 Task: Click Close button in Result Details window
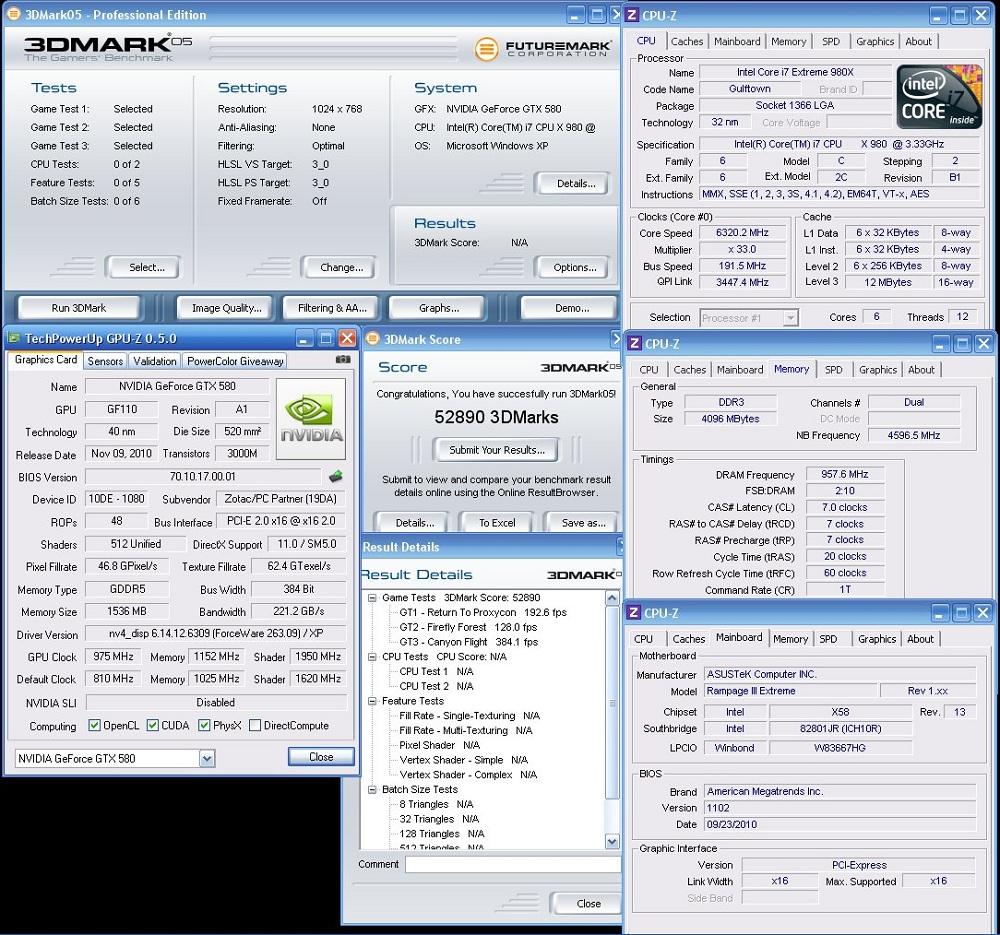[x=588, y=903]
